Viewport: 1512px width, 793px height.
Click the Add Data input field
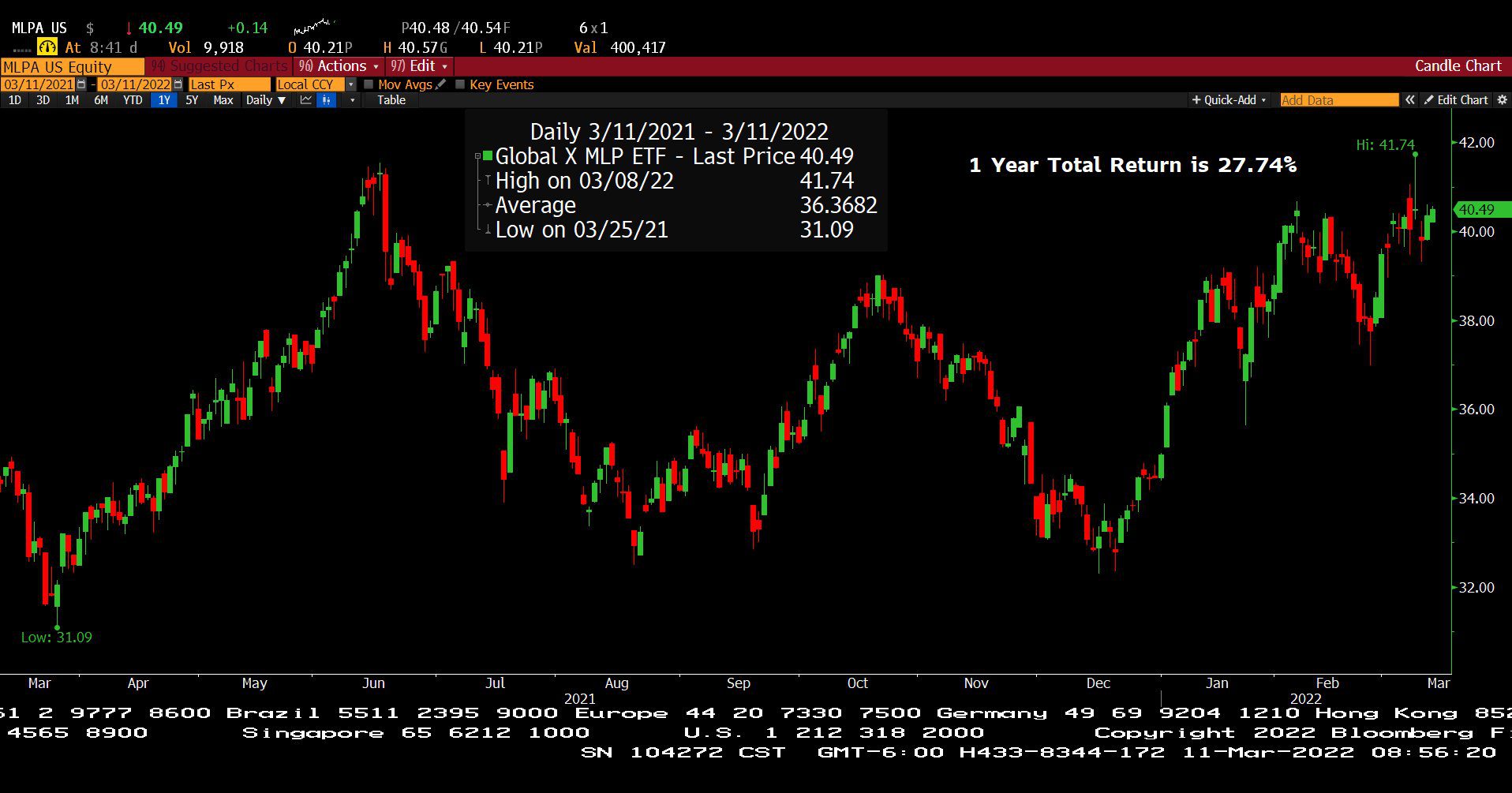tap(1338, 100)
